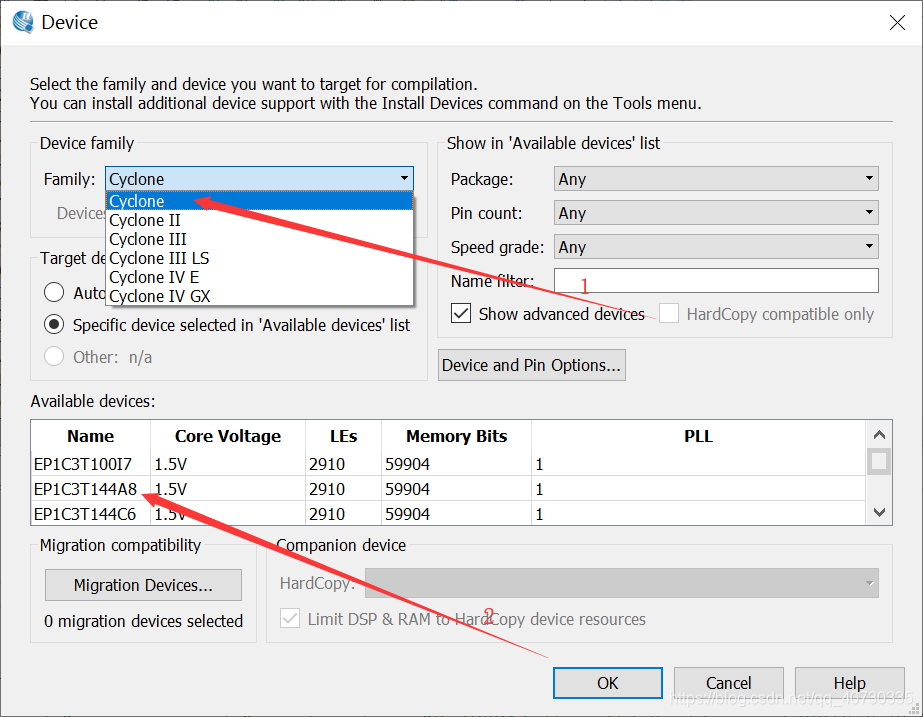Image resolution: width=923 pixels, height=717 pixels.
Task: Select the Auto device radio button
Action: [x=54, y=292]
